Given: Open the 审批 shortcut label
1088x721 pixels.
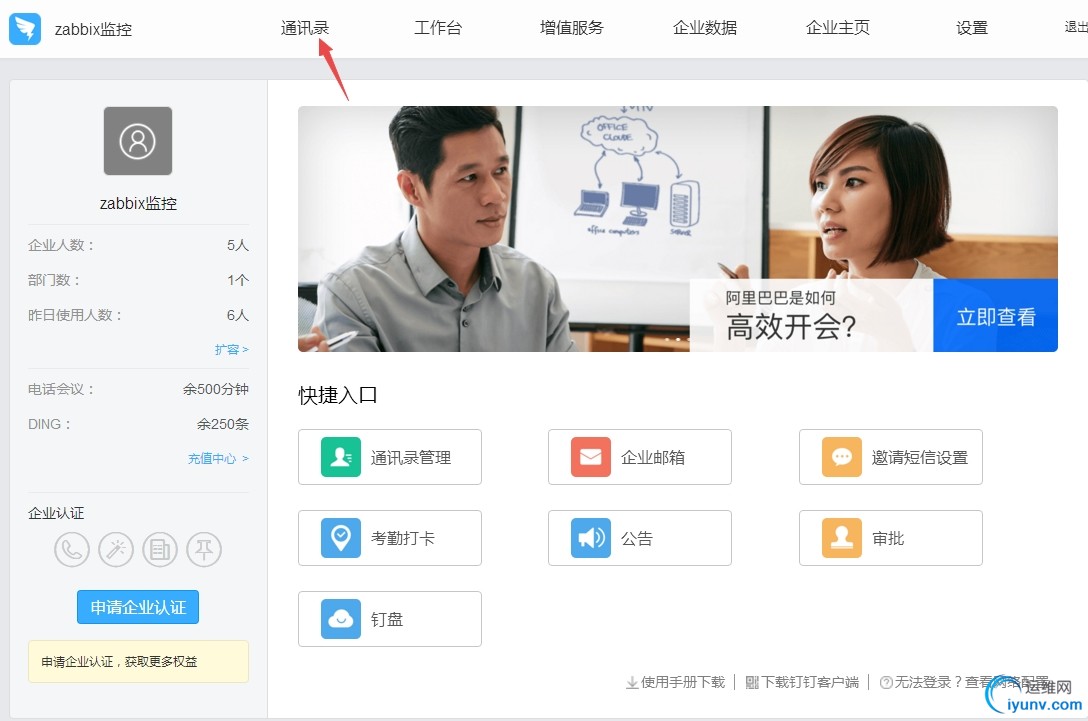Looking at the screenshot, I should pyautogui.click(x=887, y=538).
